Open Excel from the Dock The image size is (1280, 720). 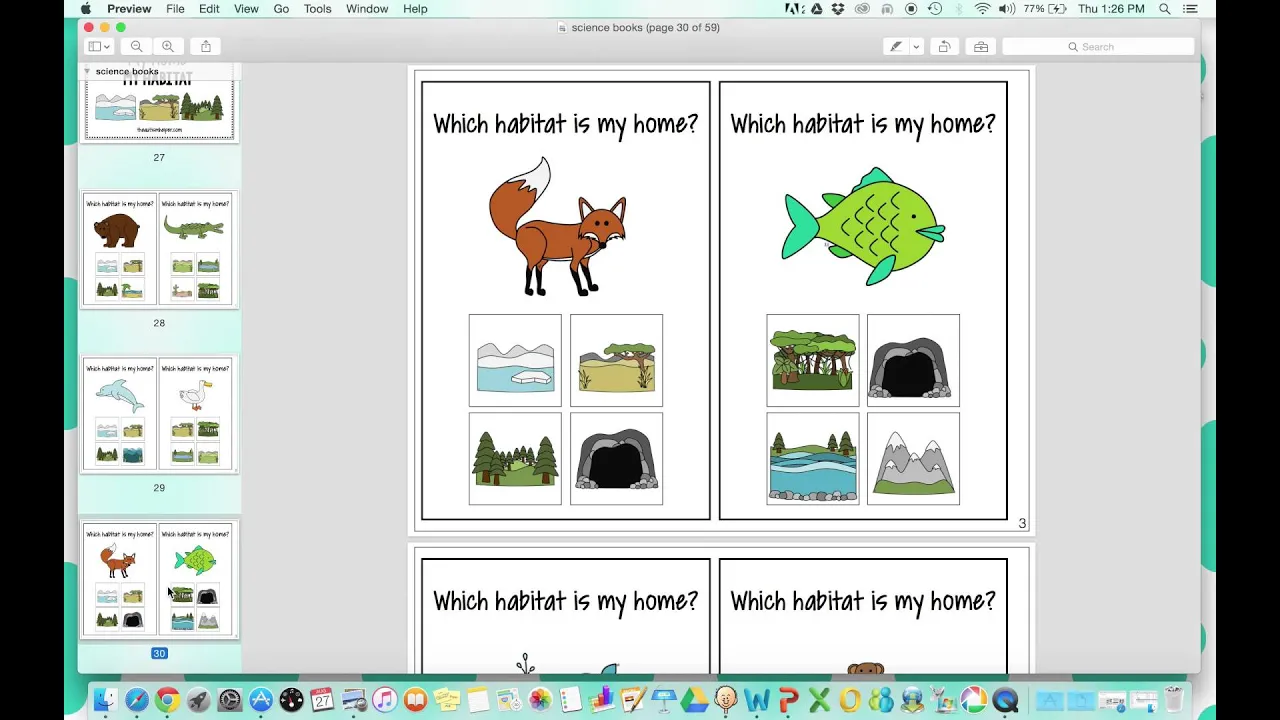coord(819,700)
